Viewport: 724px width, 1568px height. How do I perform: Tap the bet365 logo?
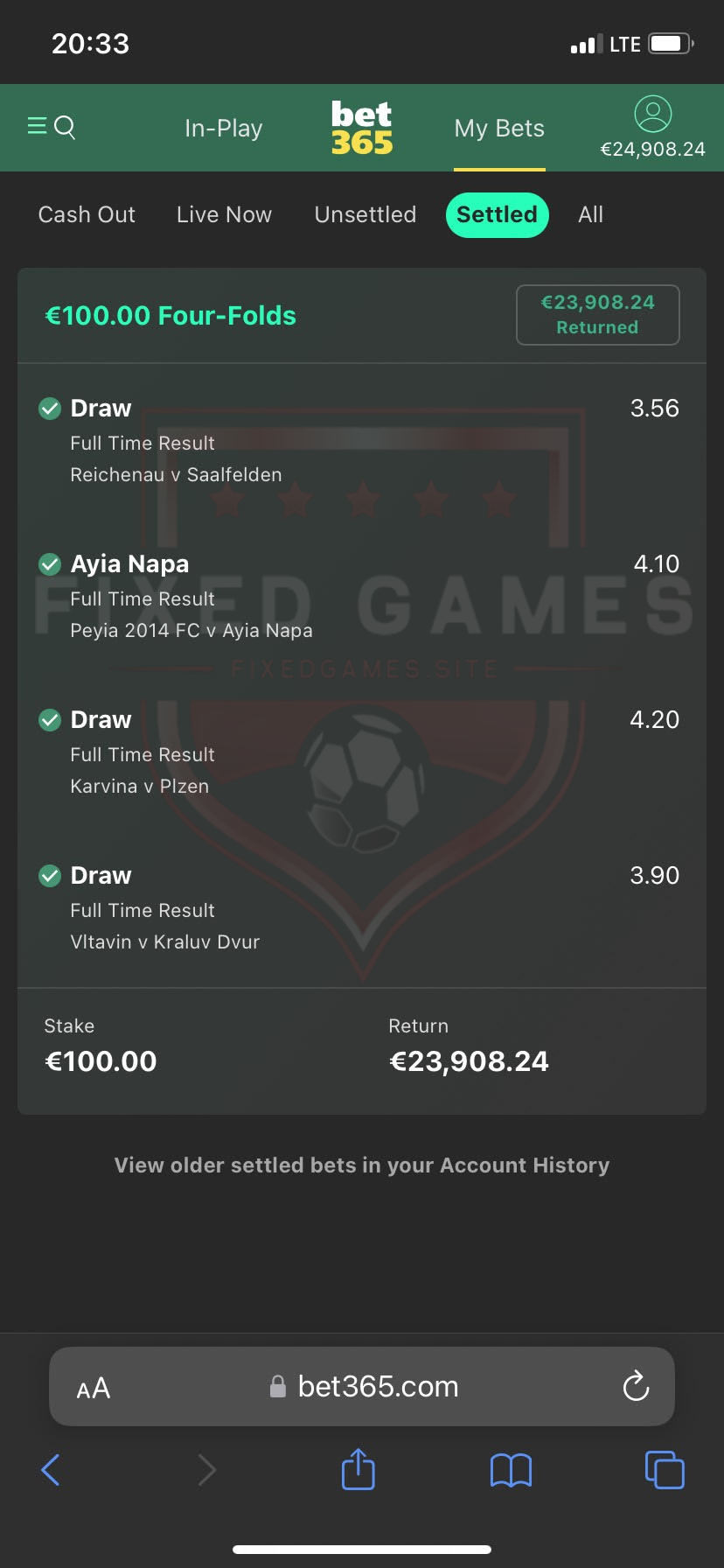point(362,128)
